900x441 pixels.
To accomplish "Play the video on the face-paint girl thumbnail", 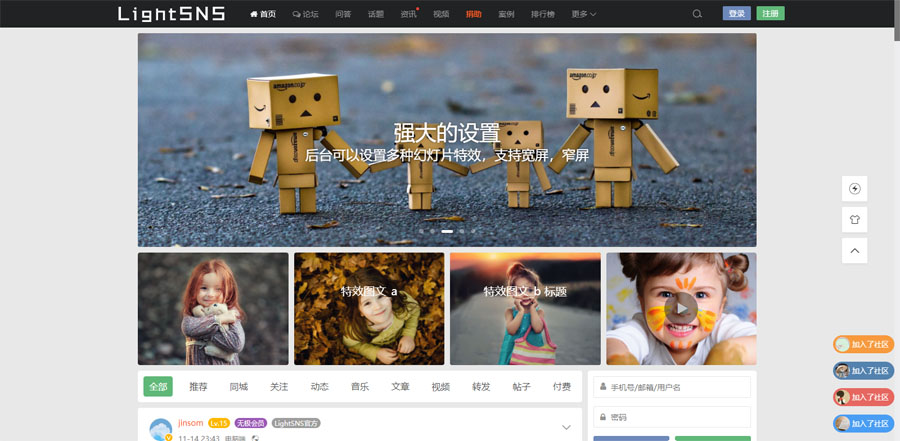I will point(681,309).
